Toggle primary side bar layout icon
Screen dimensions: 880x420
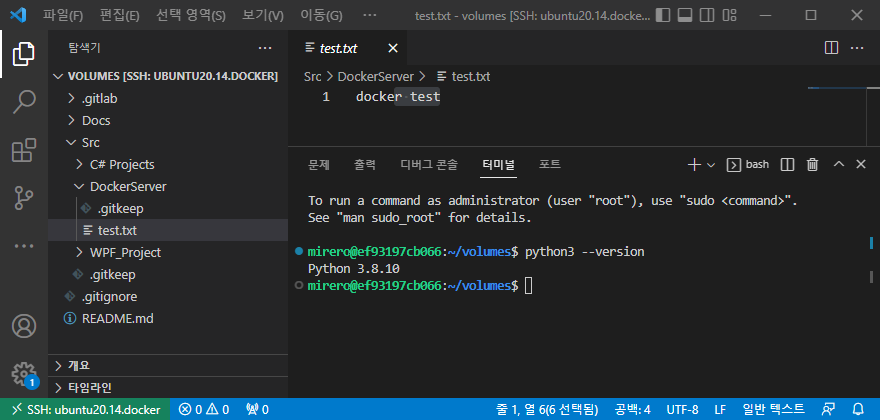point(663,15)
